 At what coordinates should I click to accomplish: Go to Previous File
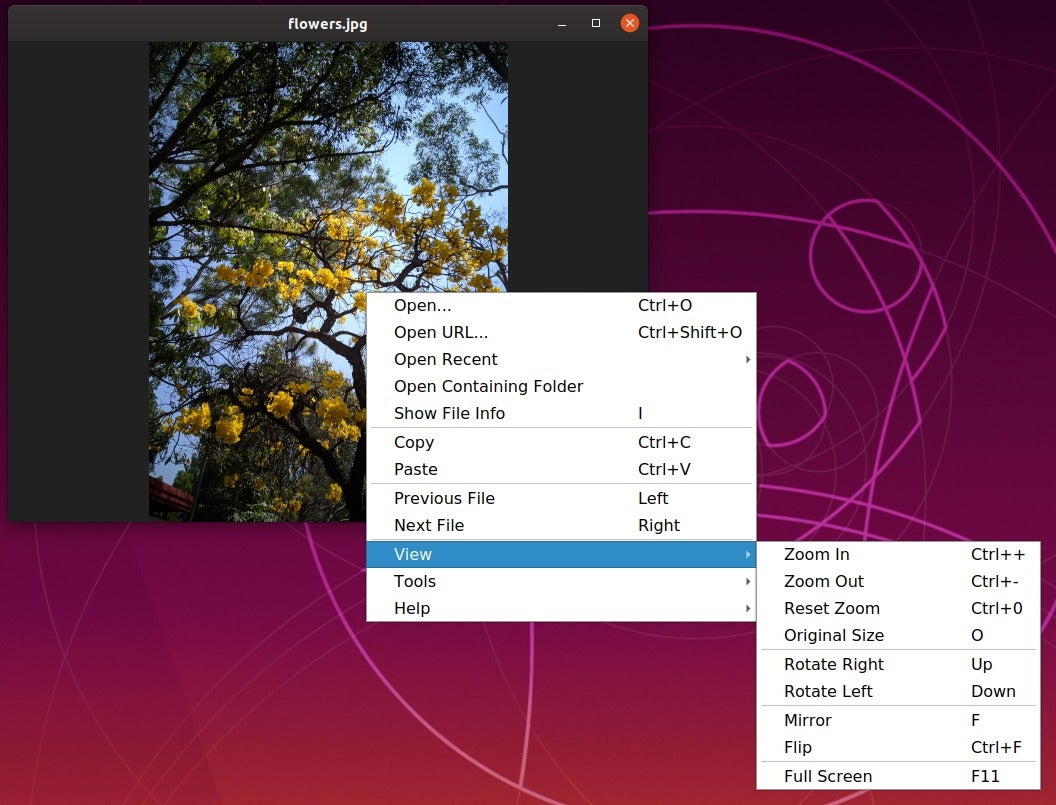444,499
